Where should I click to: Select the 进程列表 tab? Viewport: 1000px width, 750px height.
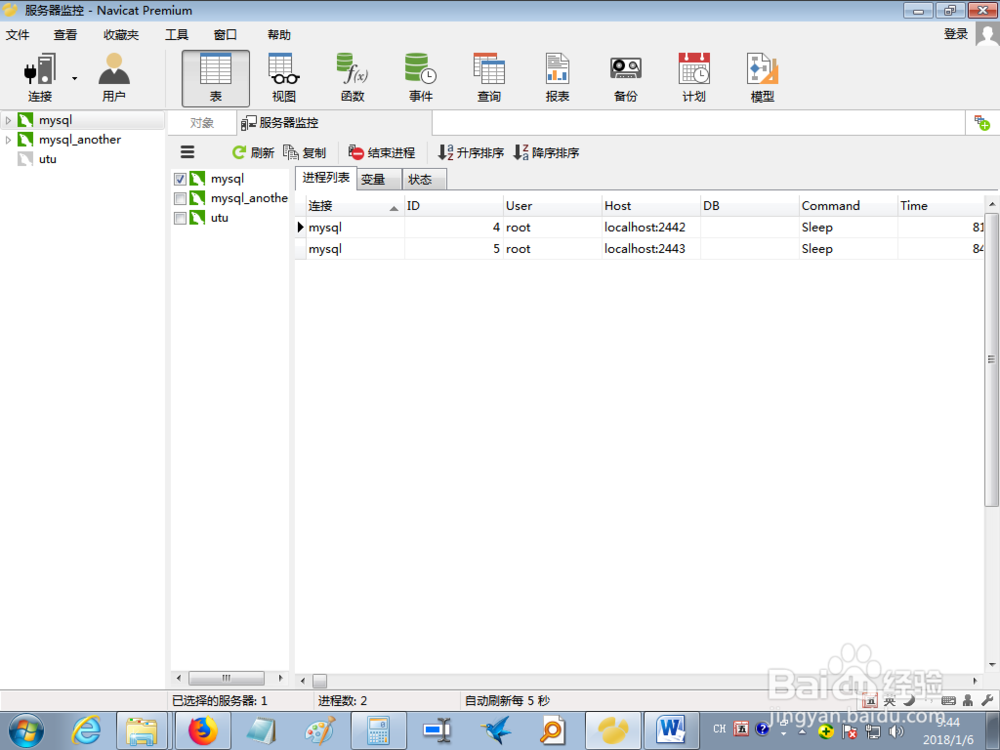pyautogui.click(x=326, y=178)
